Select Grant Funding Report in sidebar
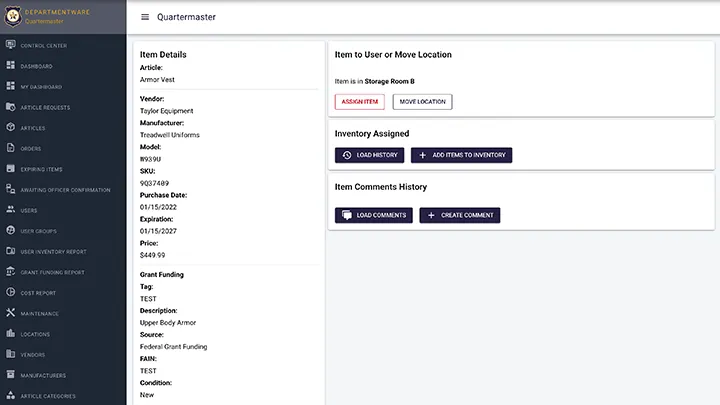The width and height of the screenshot is (720, 405). click(x=52, y=272)
